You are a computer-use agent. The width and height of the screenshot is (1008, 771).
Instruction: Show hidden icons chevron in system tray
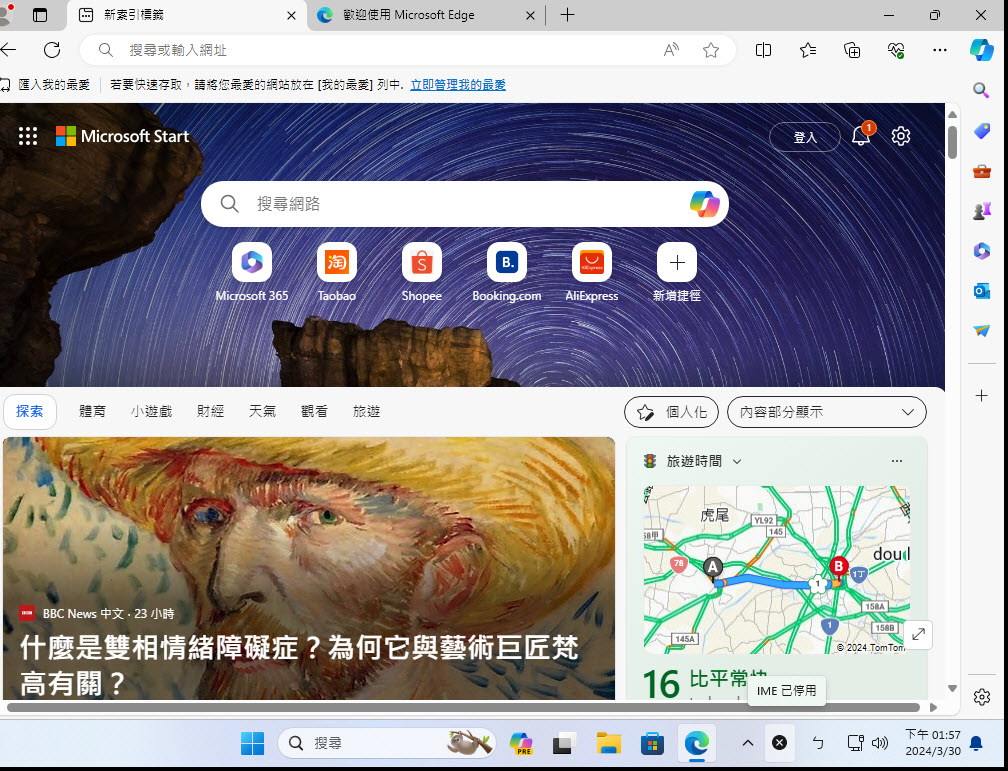pyautogui.click(x=748, y=743)
